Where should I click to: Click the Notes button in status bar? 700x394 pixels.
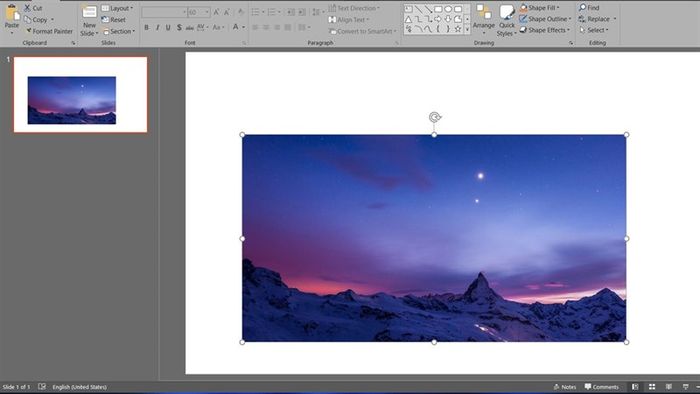coord(565,387)
